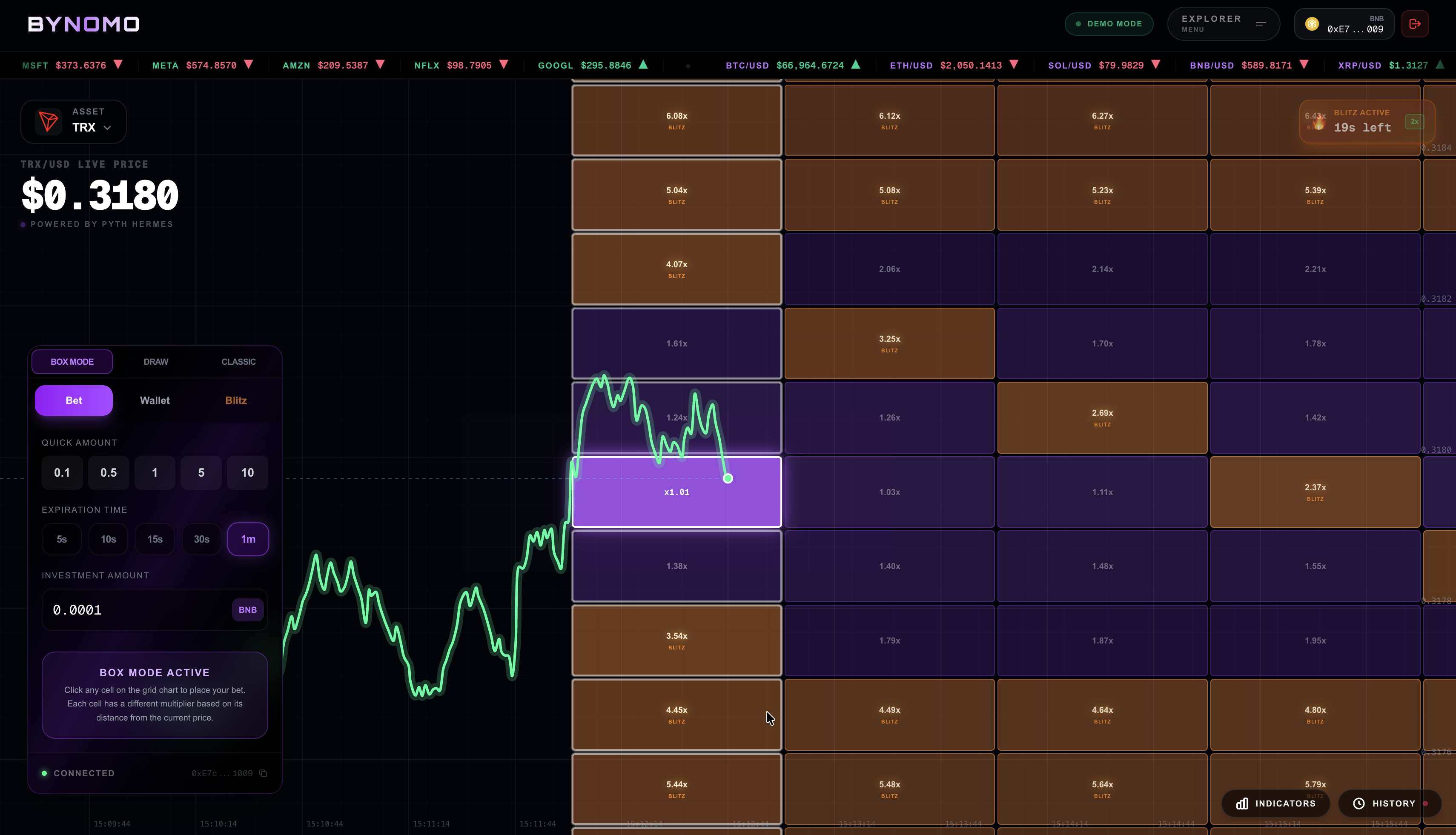Open History clock icon

tap(1359, 804)
